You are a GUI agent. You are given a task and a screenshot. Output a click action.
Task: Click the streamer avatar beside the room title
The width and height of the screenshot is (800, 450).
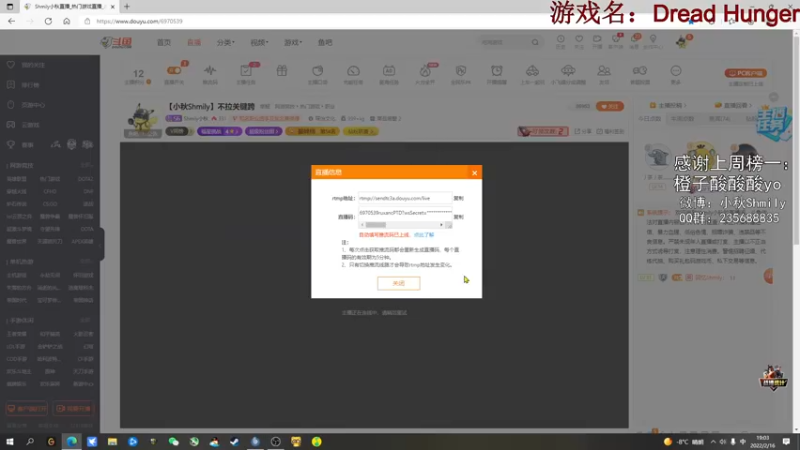(x=142, y=119)
